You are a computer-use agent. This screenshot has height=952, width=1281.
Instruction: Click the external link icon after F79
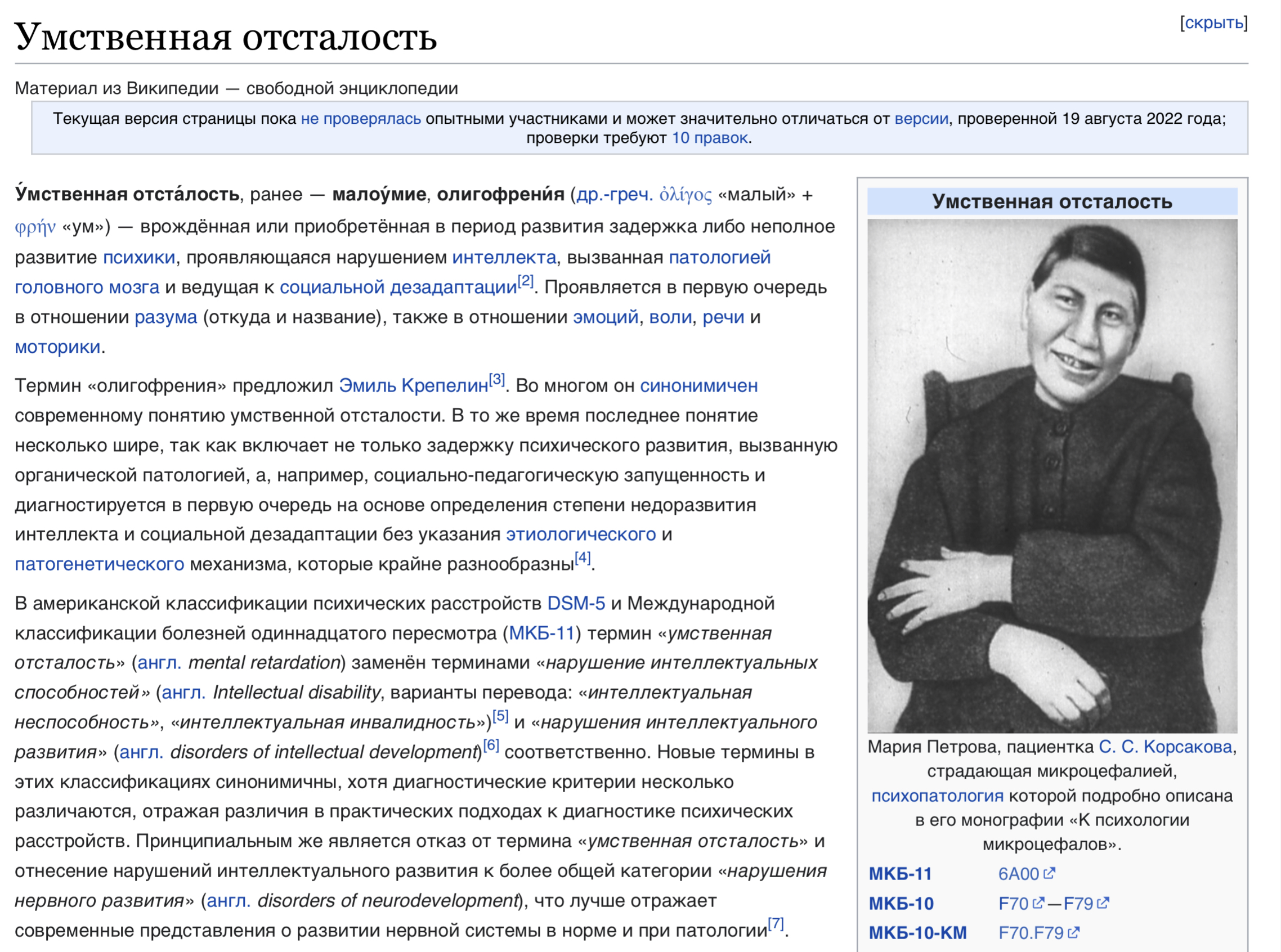(x=1103, y=902)
